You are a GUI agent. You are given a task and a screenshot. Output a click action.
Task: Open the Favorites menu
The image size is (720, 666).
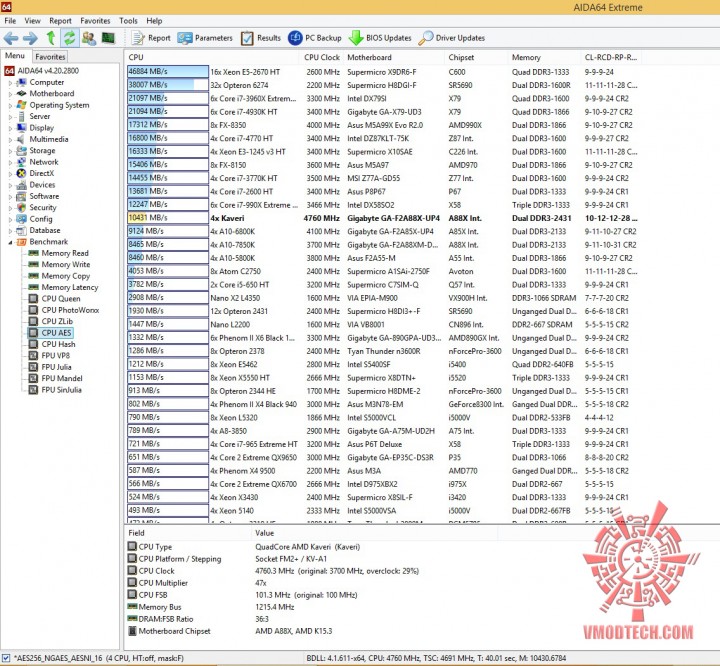click(x=95, y=21)
